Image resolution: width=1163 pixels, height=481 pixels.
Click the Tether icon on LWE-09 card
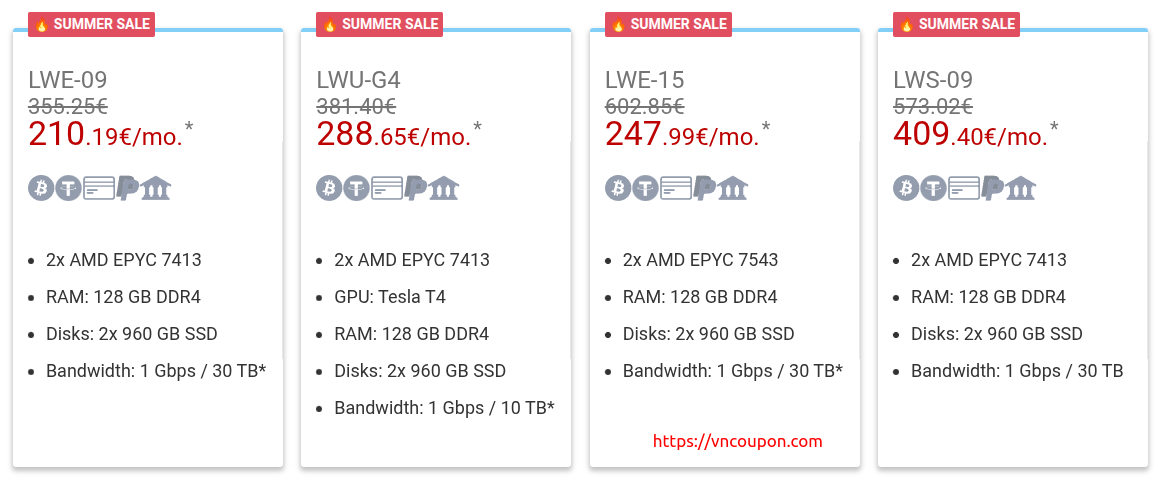(x=70, y=188)
